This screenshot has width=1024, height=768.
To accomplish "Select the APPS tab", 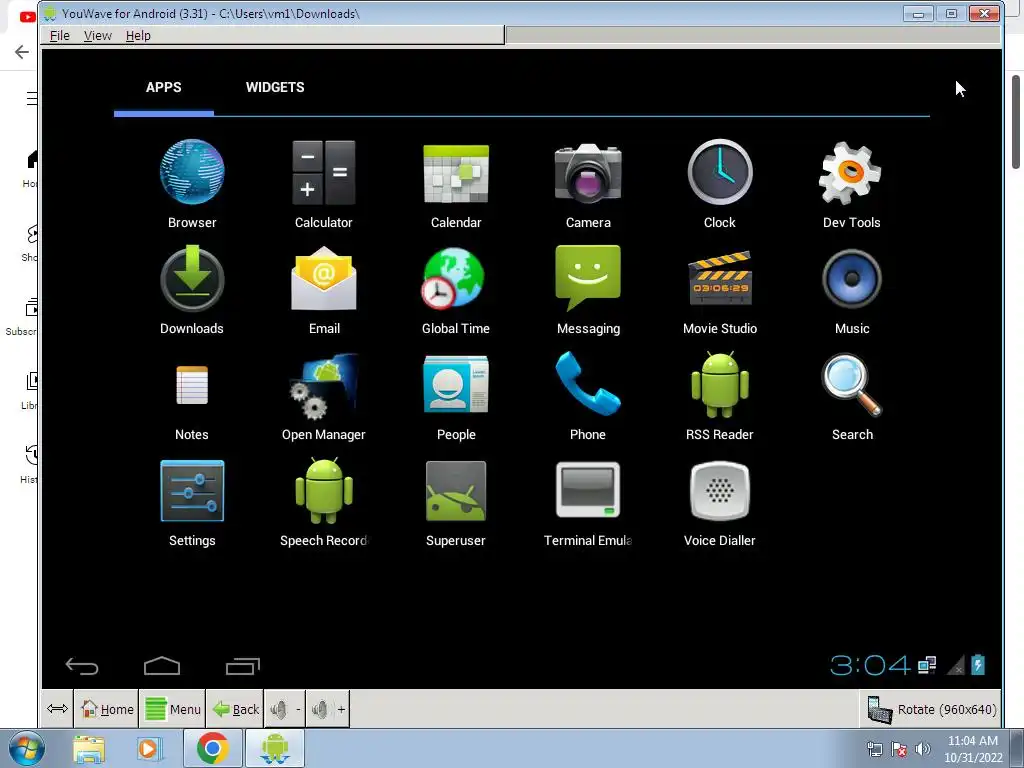I will tap(163, 88).
